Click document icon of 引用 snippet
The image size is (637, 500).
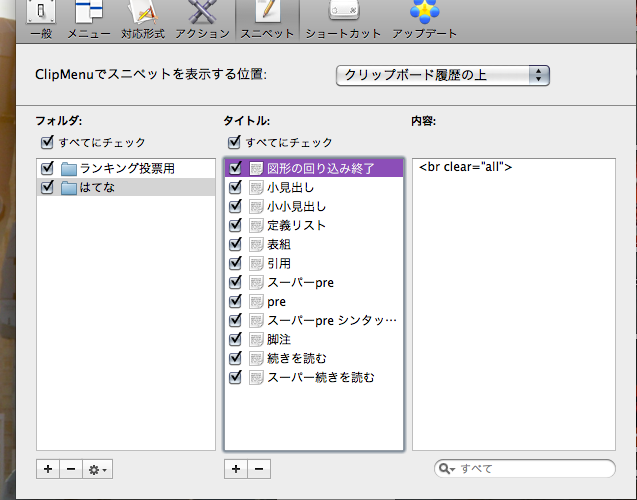click(x=256, y=264)
